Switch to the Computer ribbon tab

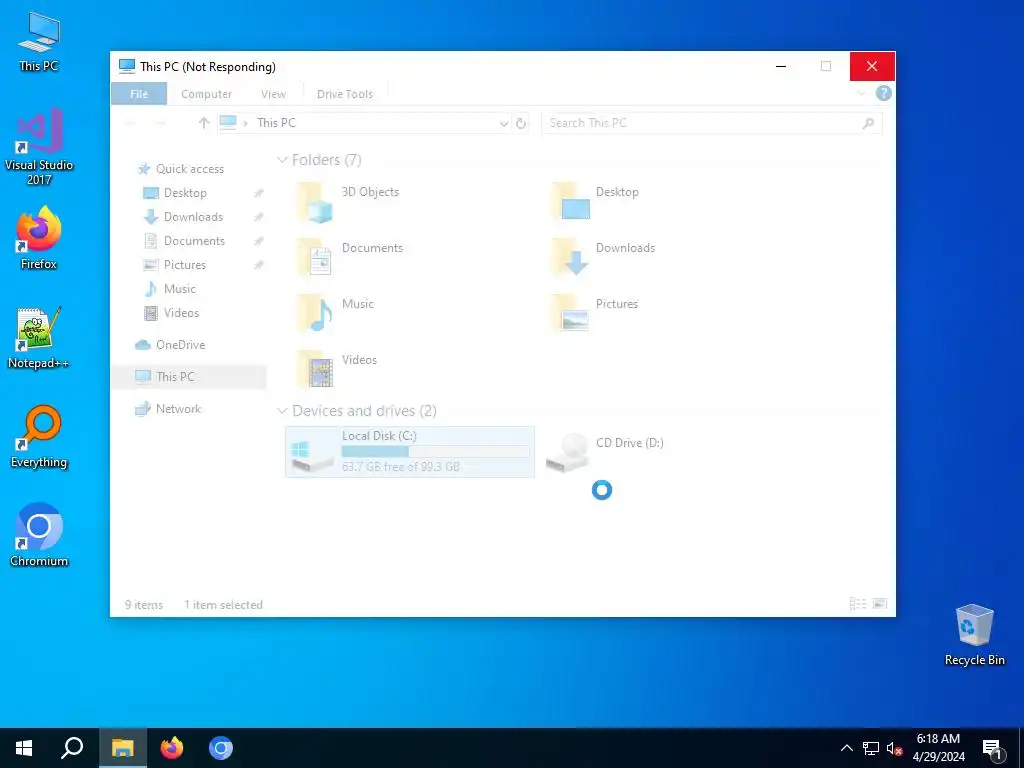(206, 94)
